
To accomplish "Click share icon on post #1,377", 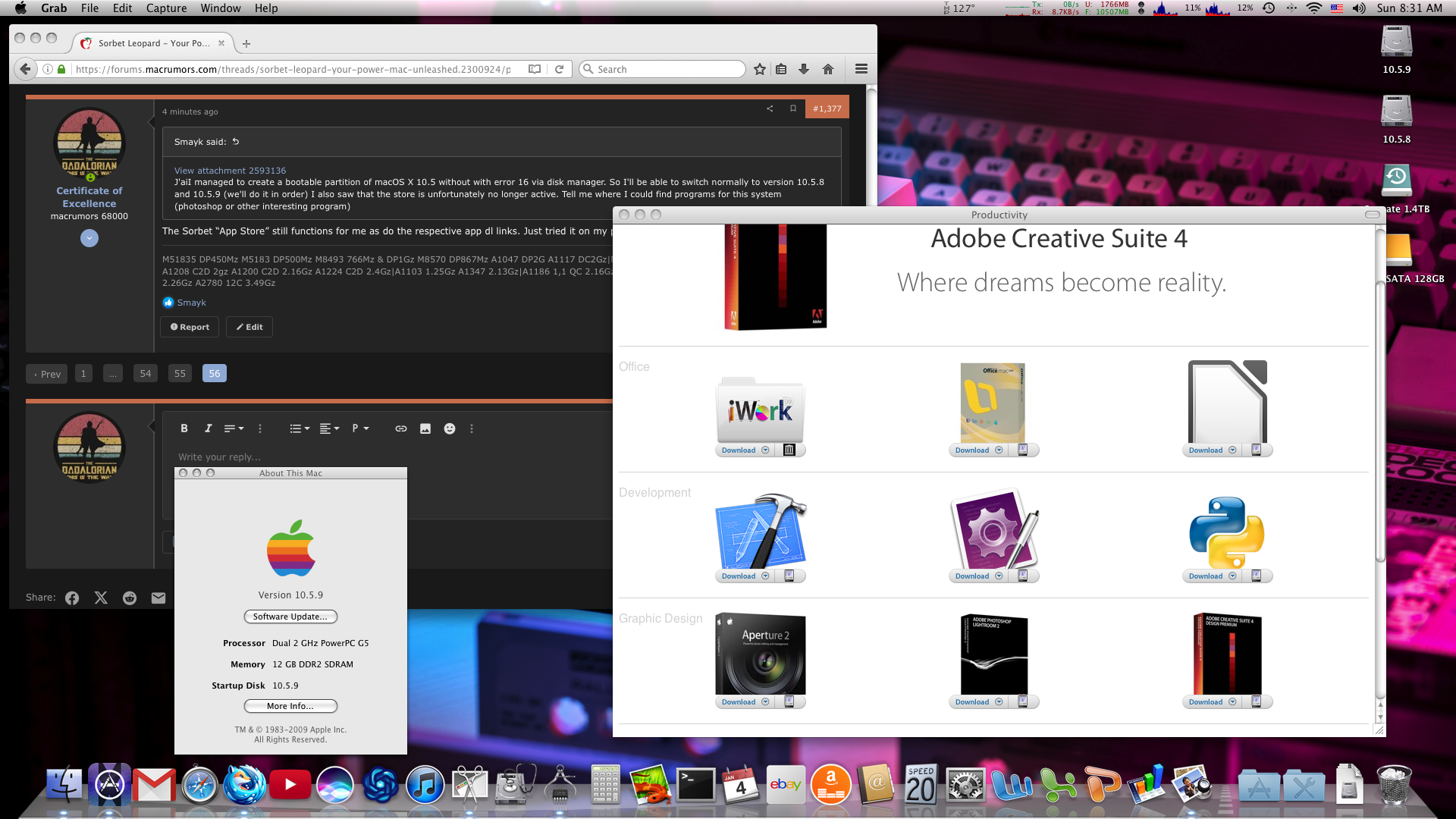I will (x=770, y=108).
